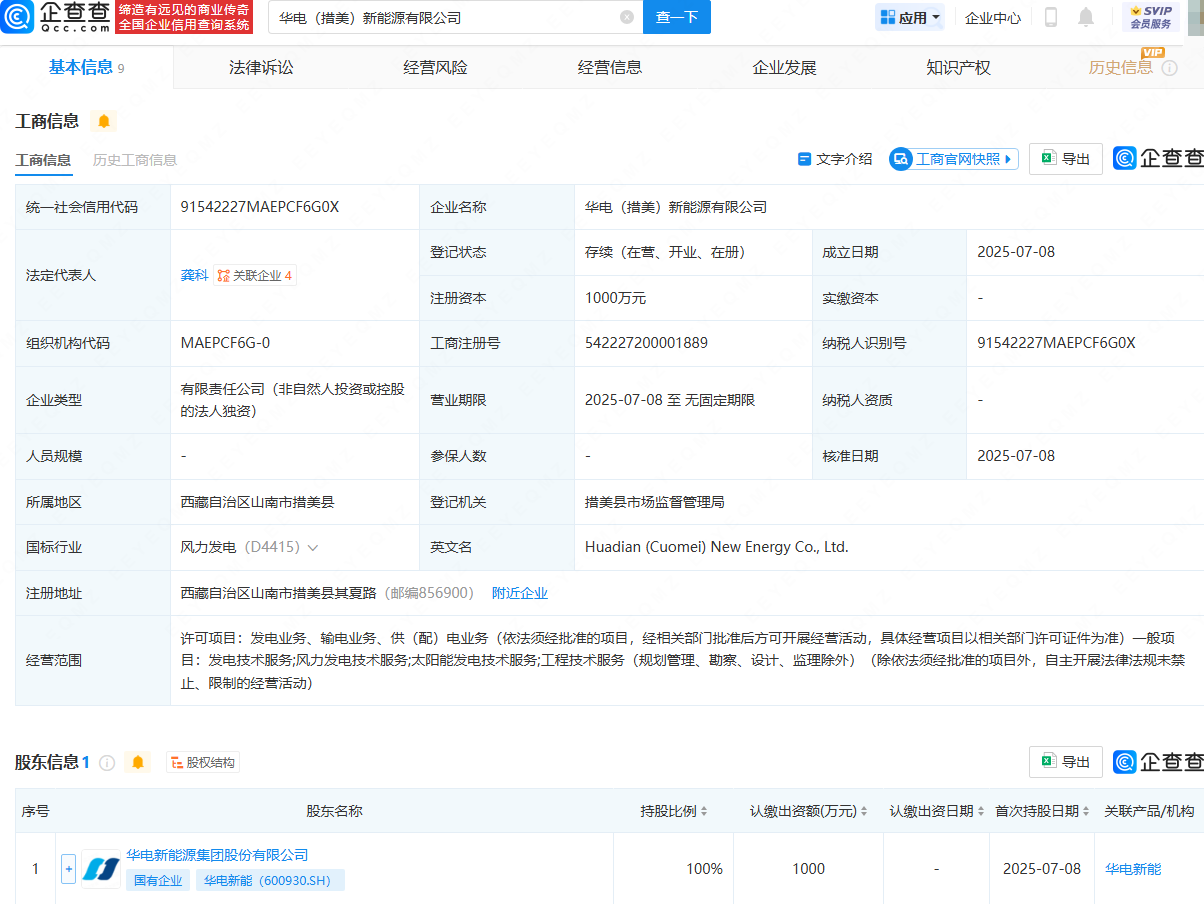
Task: Click the 国有企业 tag
Action: point(159,881)
